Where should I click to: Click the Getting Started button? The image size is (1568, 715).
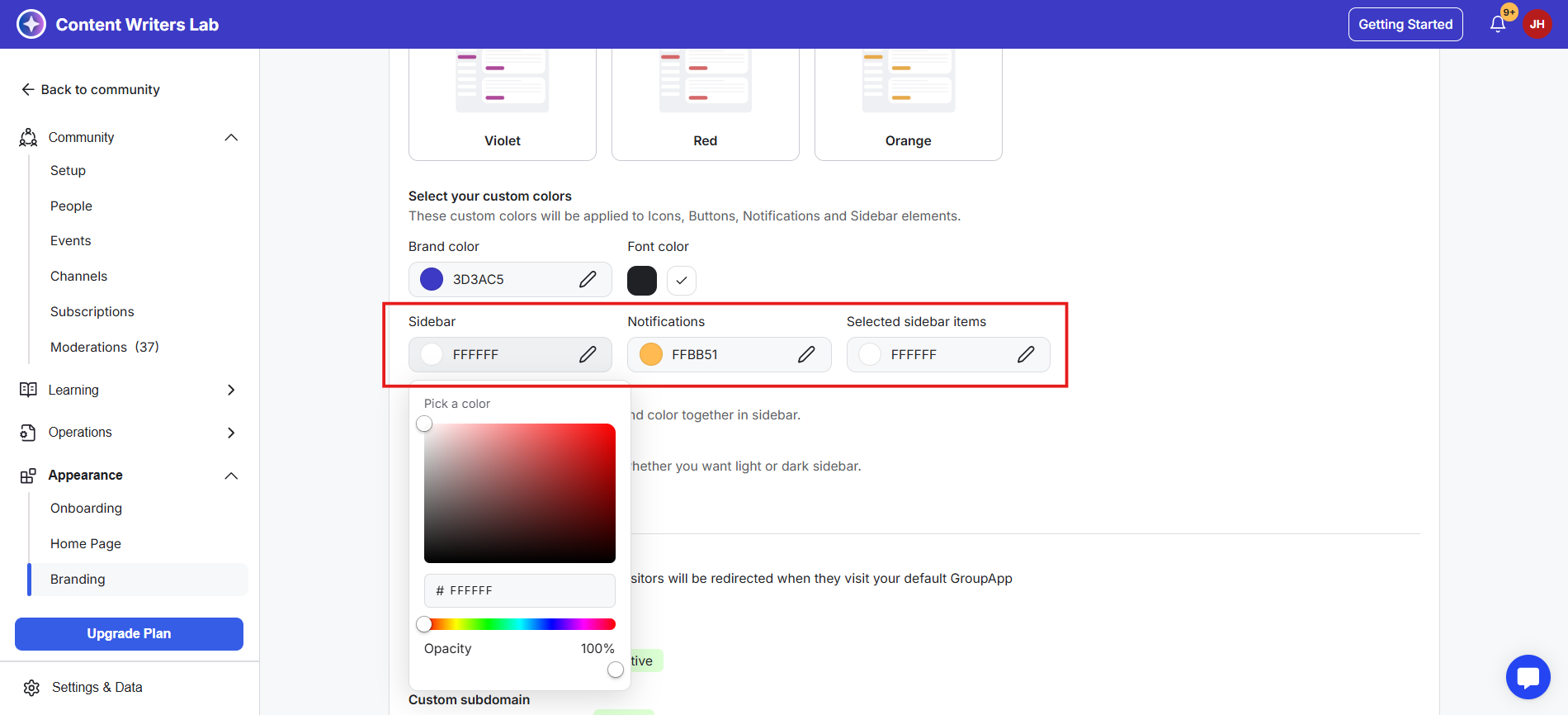1405,25
